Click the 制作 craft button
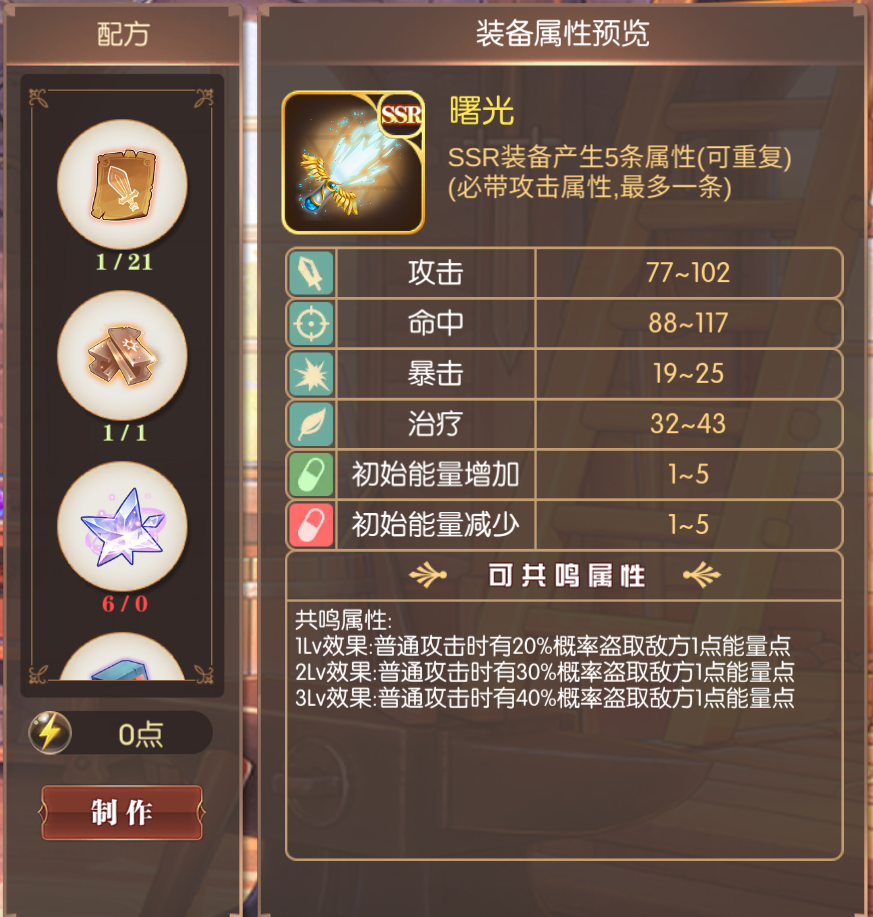873x917 pixels. 122,813
